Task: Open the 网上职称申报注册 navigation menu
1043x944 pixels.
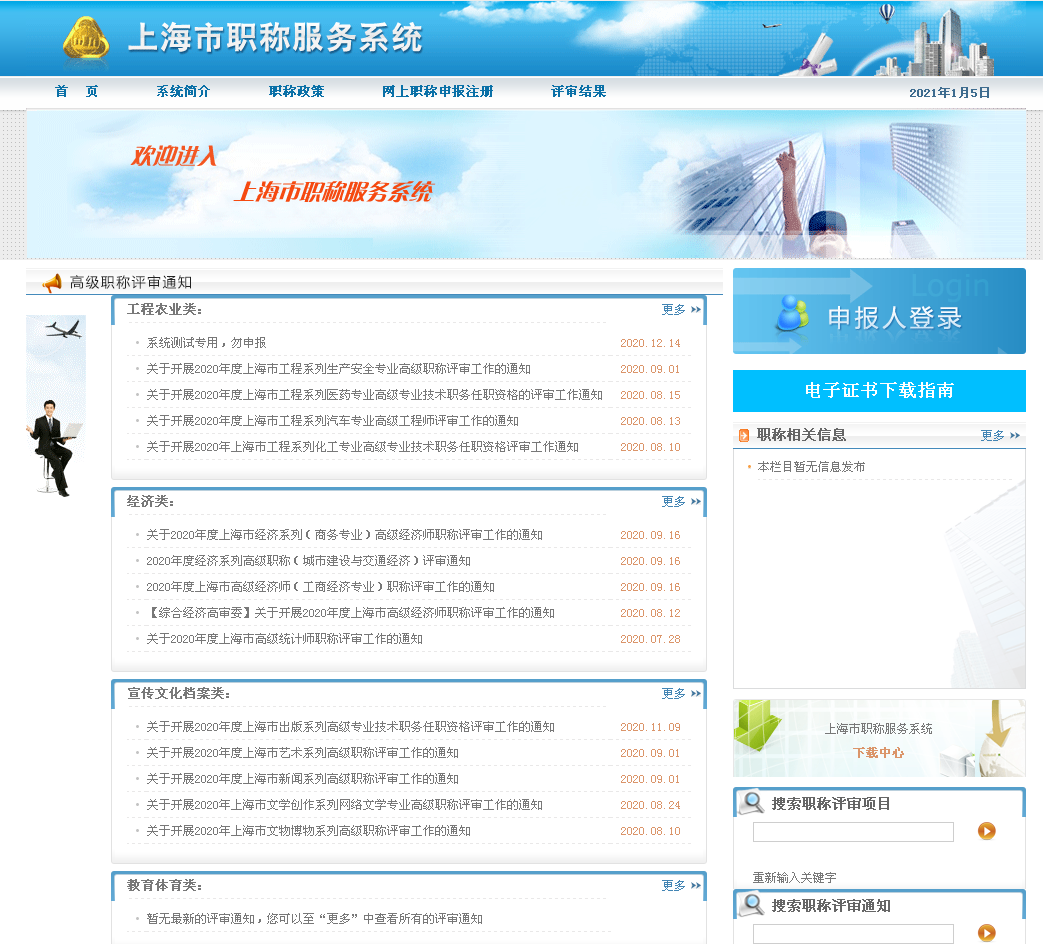Action: coord(438,90)
